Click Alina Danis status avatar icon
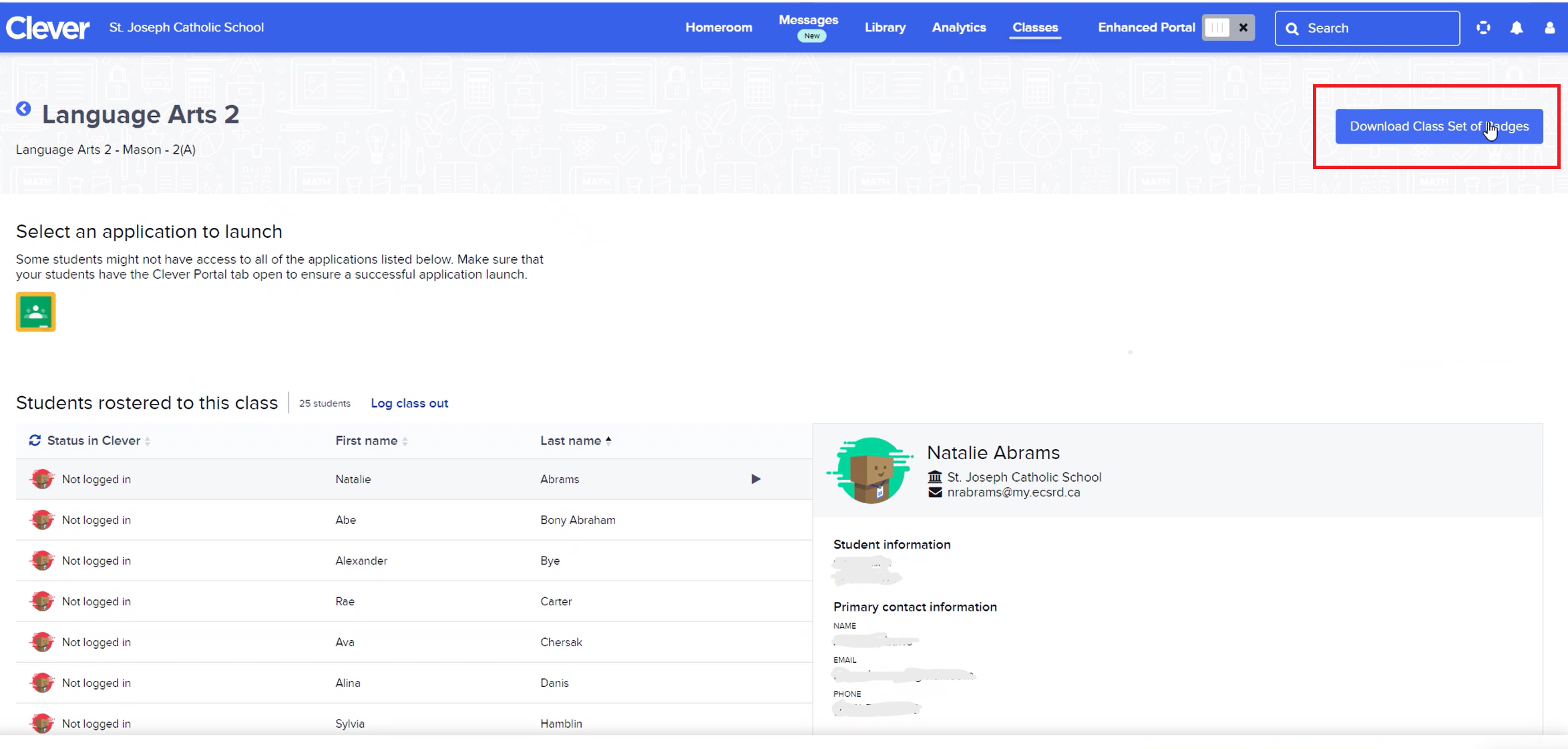Screen dimensions: 1568x749 pyautogui.click(x=42, y=683)
